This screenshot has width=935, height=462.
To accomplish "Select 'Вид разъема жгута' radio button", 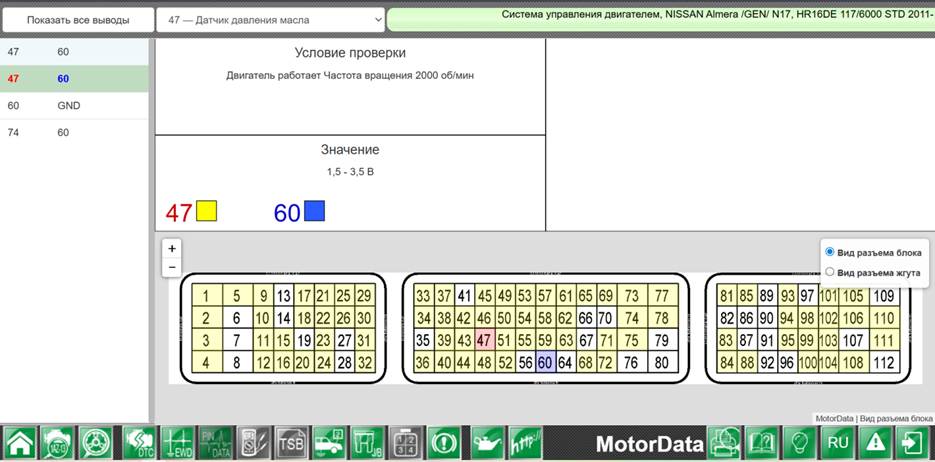I will pyautogui.click(x=829, y=272).
